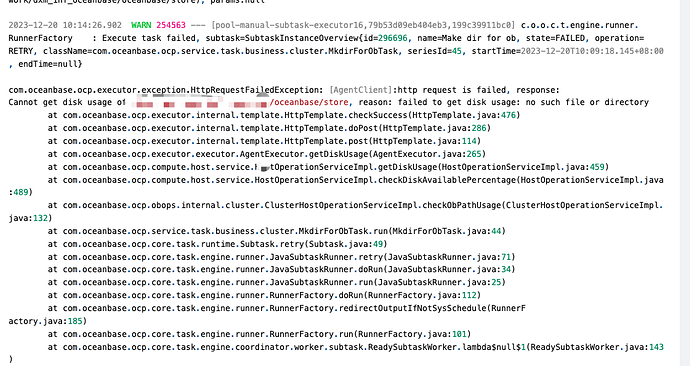Click the Subtask.java:49 retry frame

(348, 244)
